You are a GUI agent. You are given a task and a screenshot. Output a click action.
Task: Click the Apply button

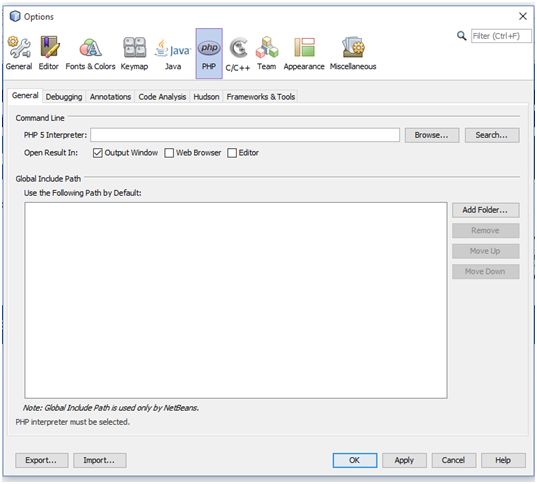click(404, 460)
